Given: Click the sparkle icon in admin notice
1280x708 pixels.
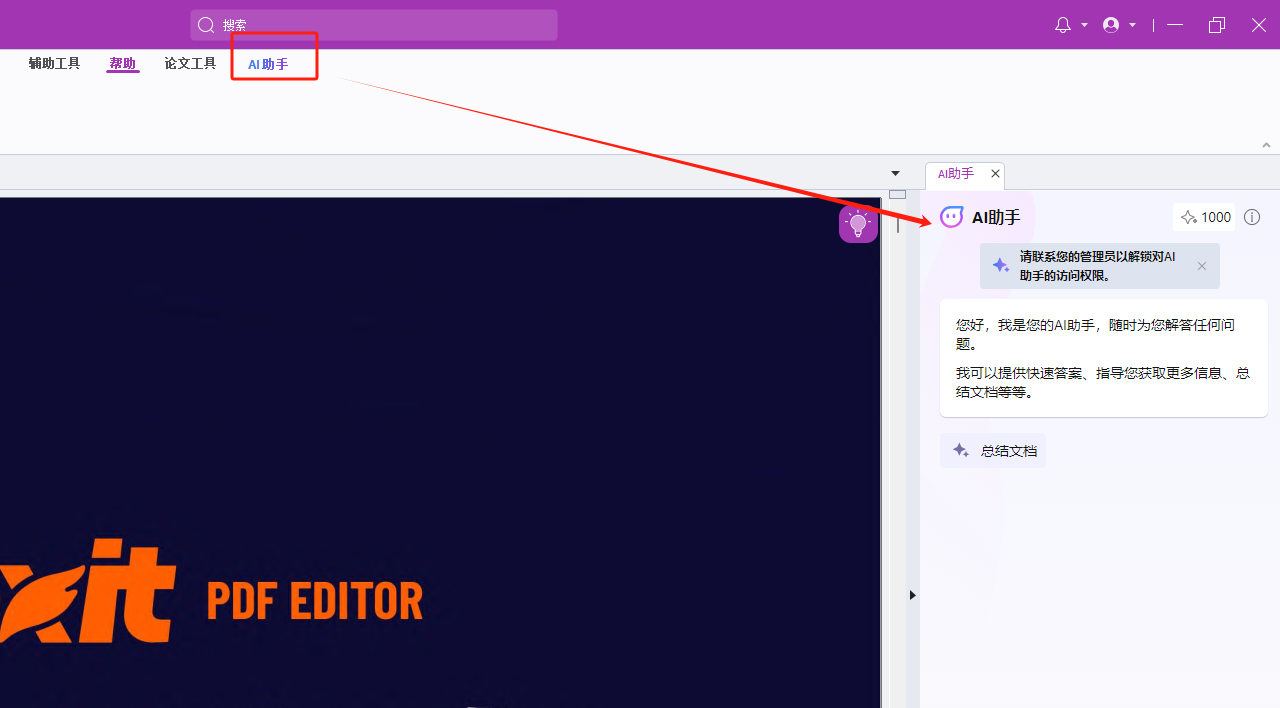Looking at the screenshot, I should [x=1000, y=266].
